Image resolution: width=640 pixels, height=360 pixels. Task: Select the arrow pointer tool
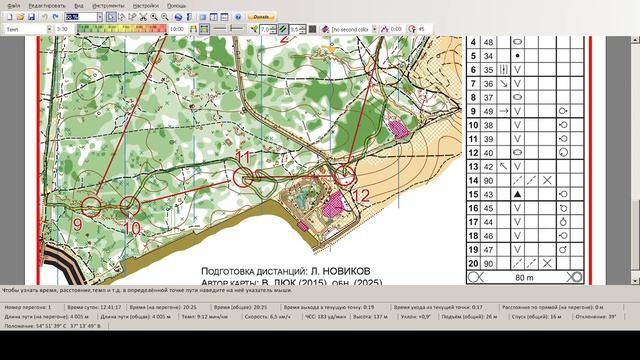111,17
